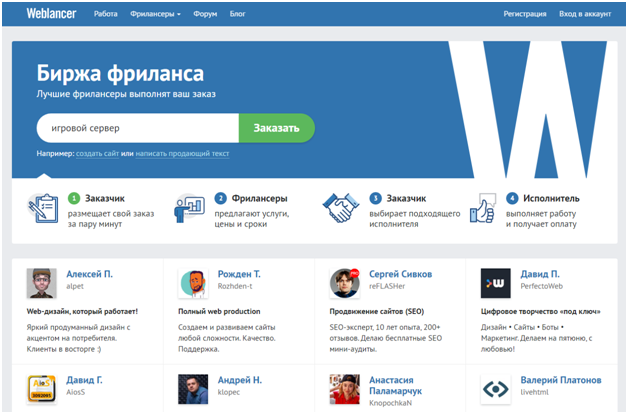Click the Weblancer logo
This screenshot has height=414, width=628.
[x=51, y=14]
